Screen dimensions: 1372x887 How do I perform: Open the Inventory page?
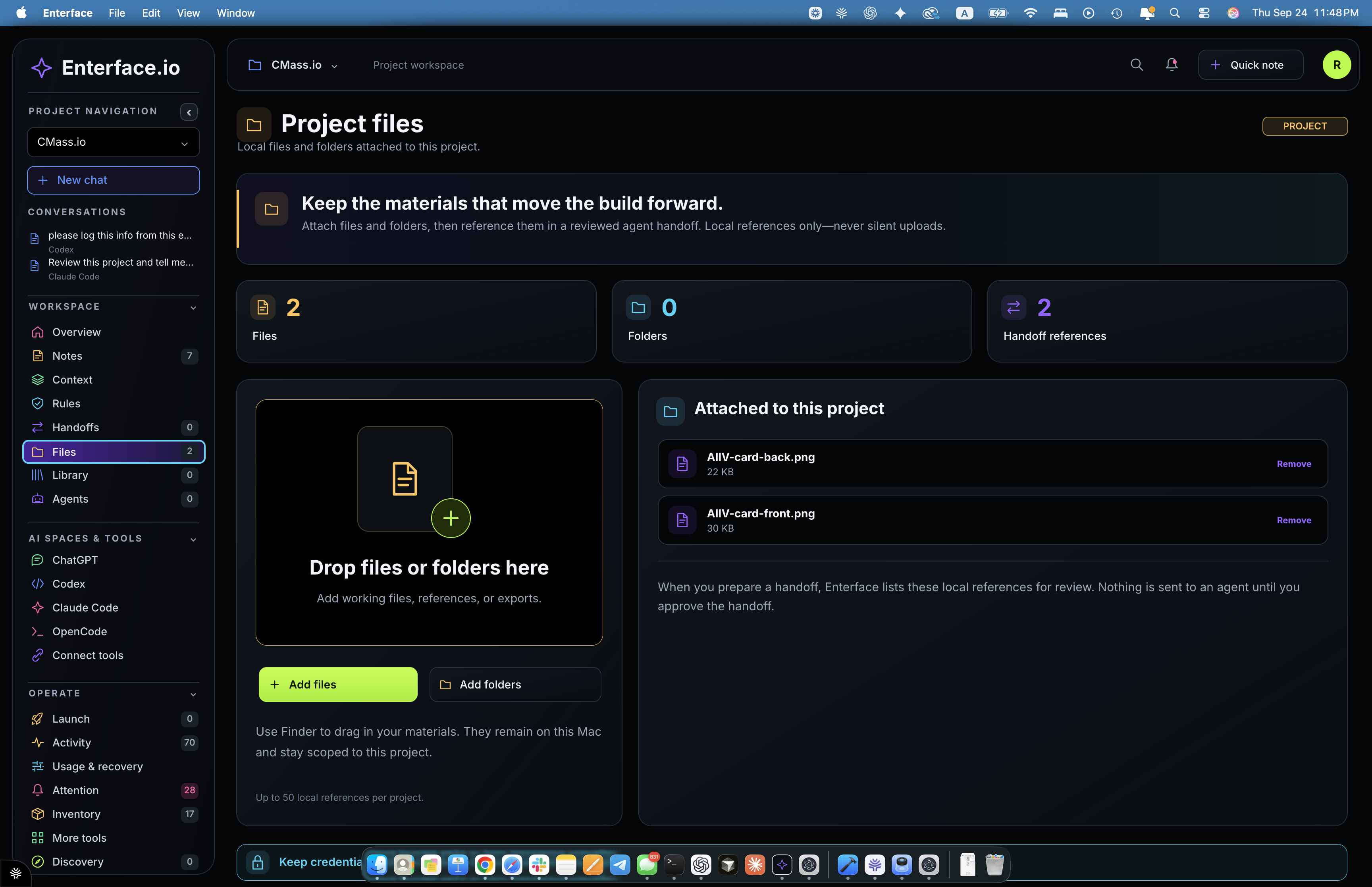114,814
